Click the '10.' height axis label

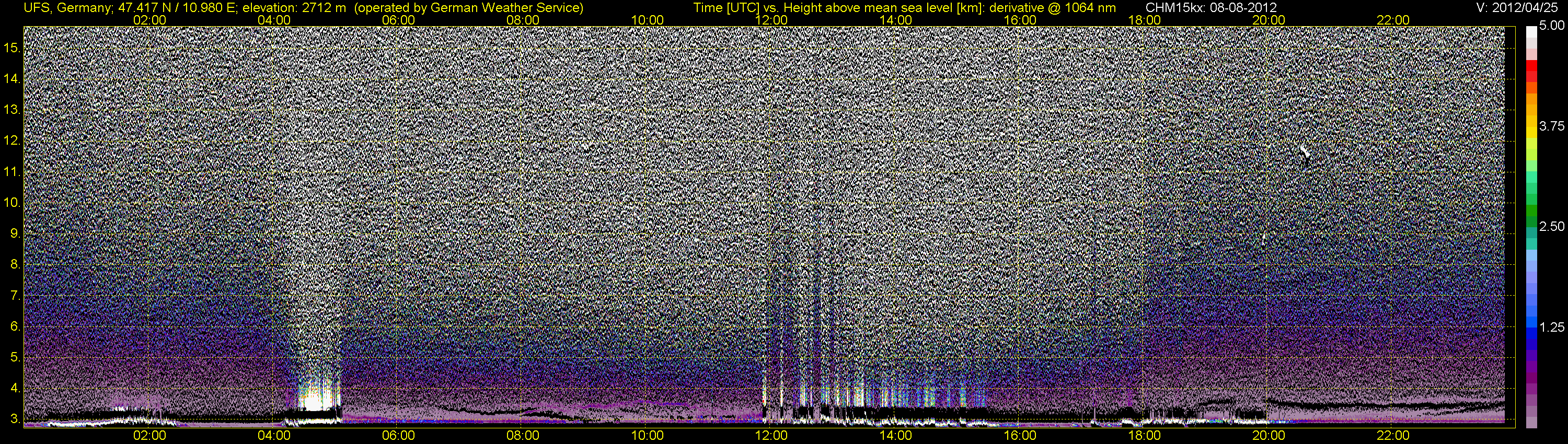13,203
